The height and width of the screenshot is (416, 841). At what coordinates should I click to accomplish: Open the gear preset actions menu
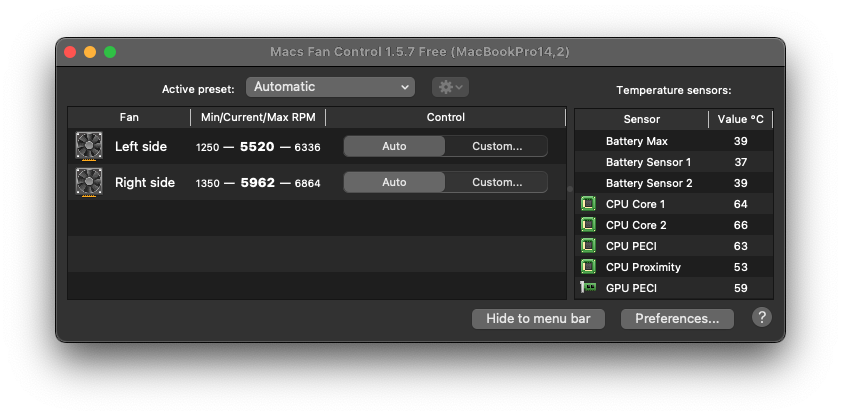[451, 87]
